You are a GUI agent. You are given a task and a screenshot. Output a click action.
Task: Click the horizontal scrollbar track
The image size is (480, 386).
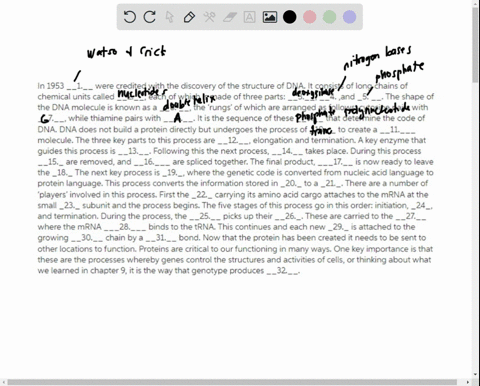(x=233, y=382)
